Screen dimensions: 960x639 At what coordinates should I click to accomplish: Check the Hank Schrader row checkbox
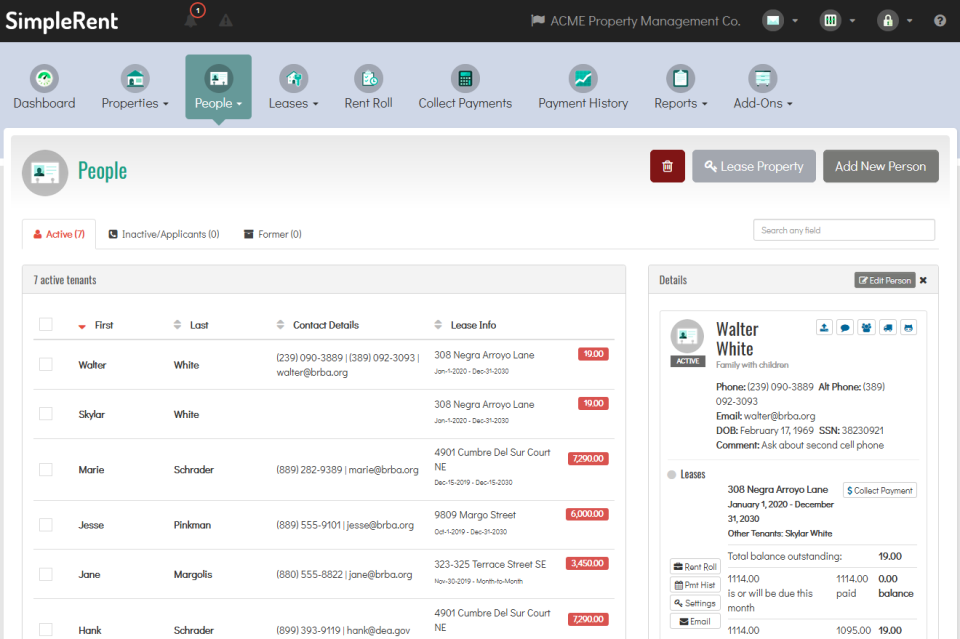46,629
